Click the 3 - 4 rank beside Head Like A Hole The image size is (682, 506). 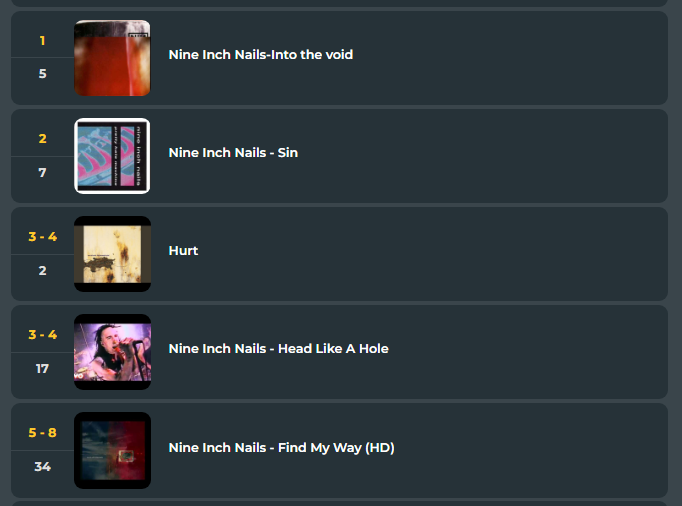tap(42, 335)
